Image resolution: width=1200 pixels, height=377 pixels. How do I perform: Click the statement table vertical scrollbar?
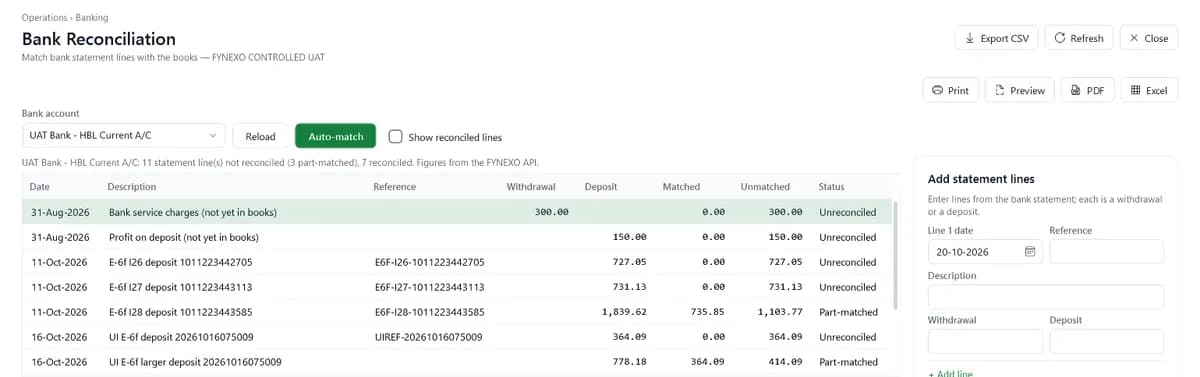coord(896,255)
